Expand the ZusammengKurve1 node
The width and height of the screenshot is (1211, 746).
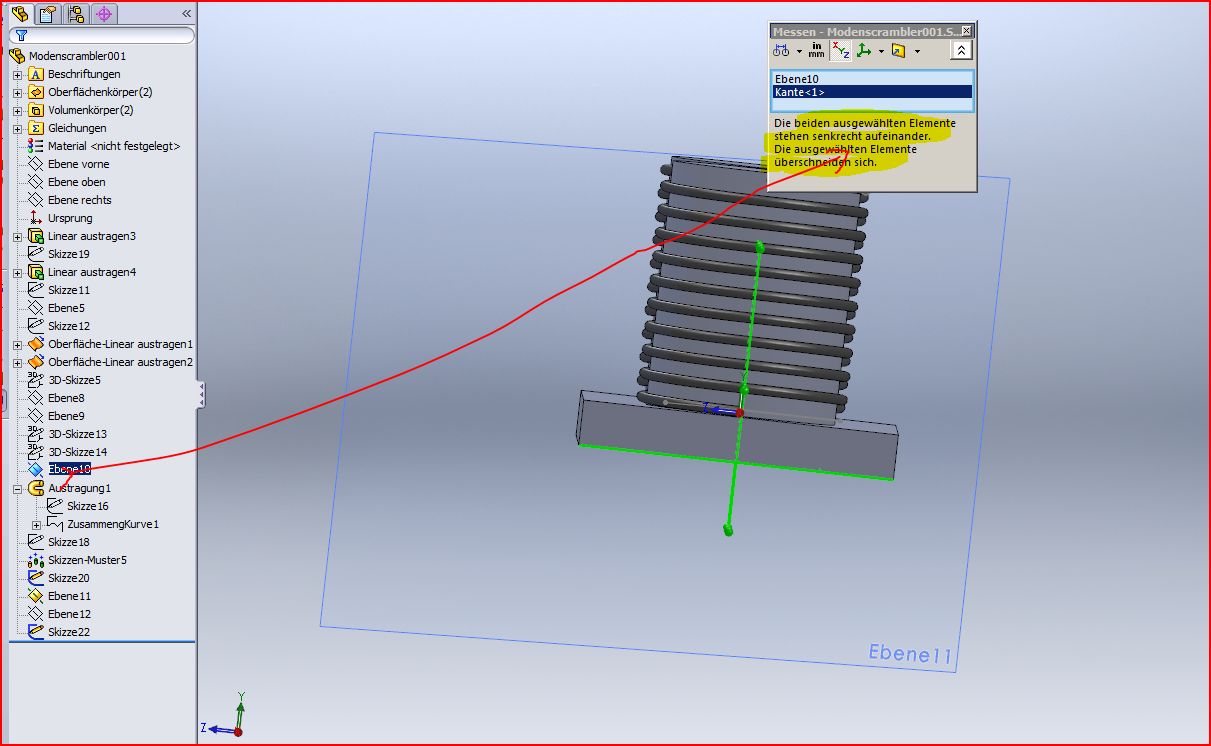(x=36, y=525)
